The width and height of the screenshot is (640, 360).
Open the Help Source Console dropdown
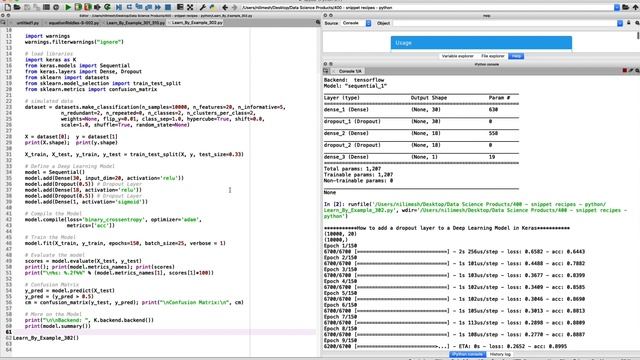click(x=368, y=23)
